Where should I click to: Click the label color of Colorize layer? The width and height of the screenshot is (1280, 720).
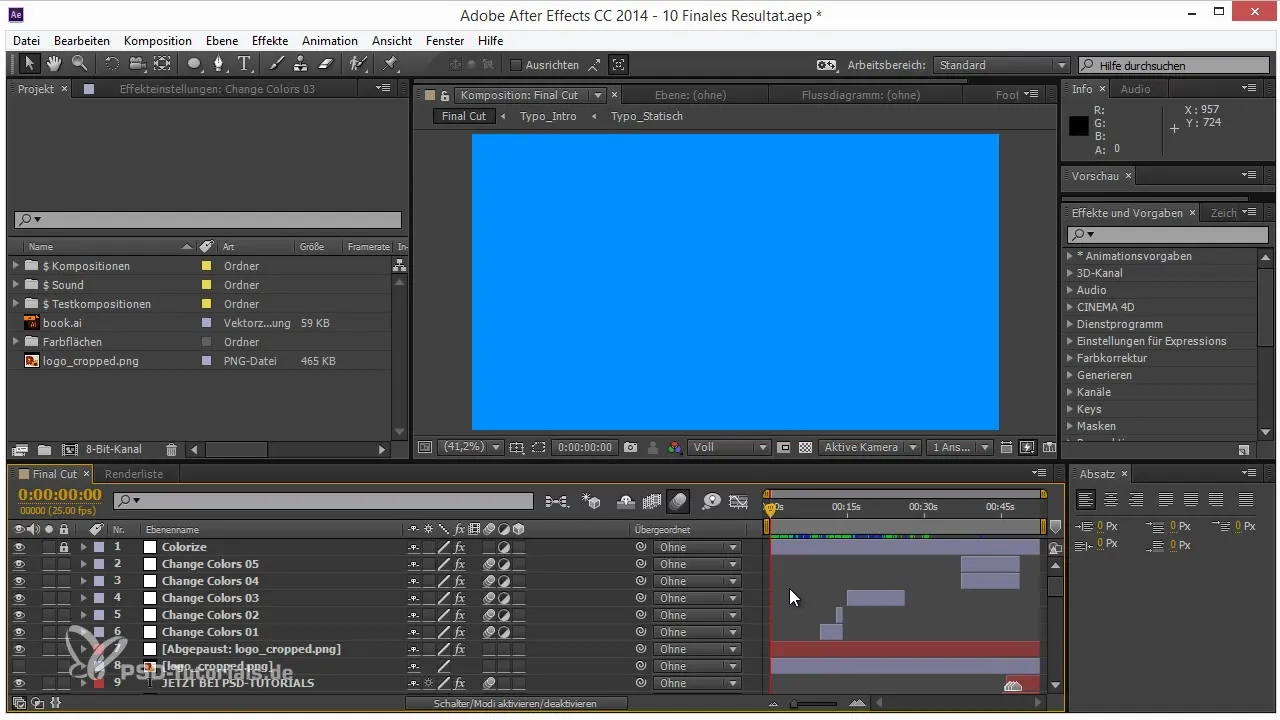99,547
